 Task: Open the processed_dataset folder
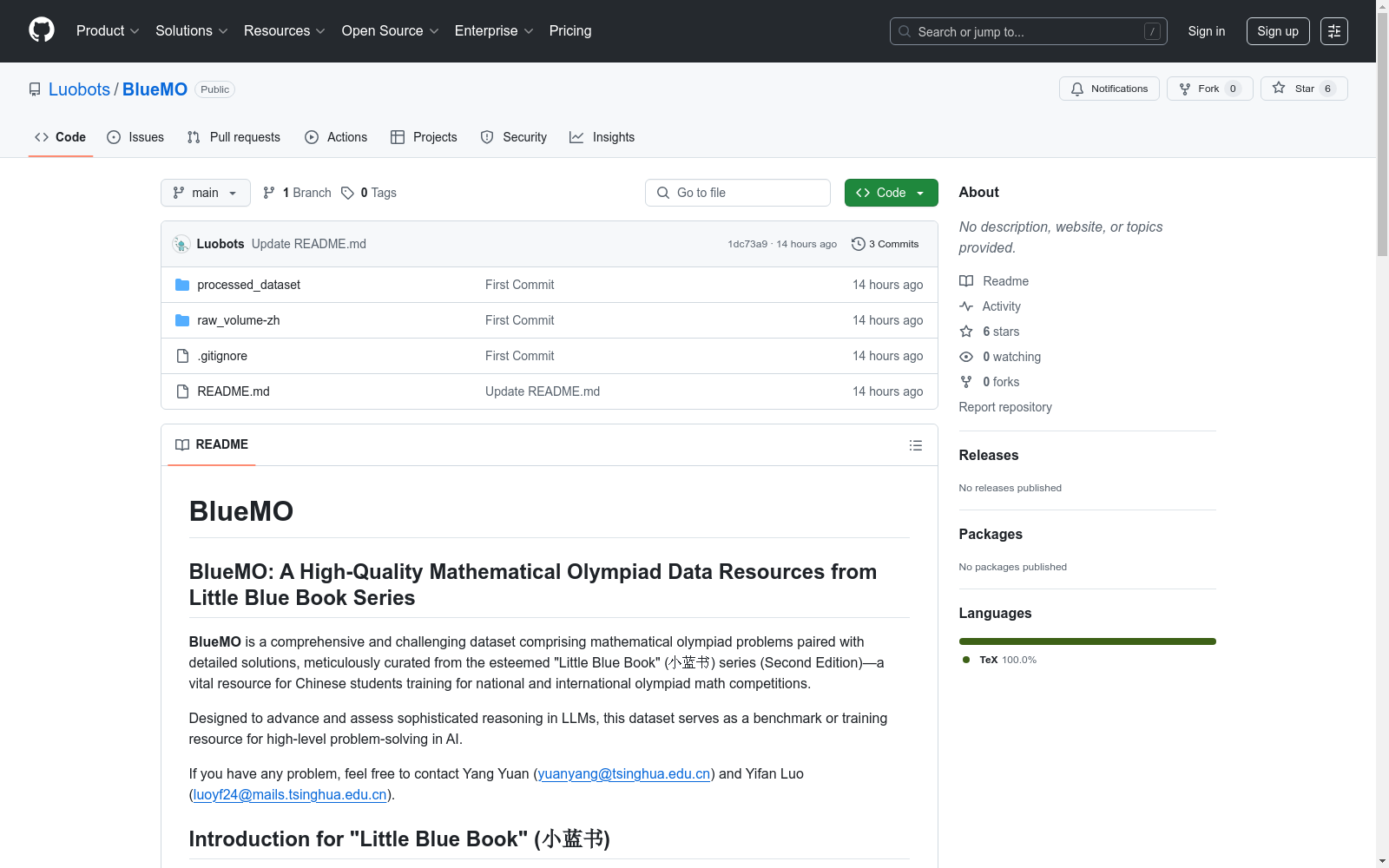point(248,285)
